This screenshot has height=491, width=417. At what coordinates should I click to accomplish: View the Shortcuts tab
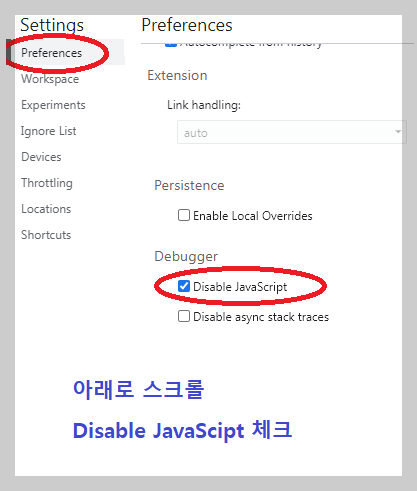(x=46, y=235)
